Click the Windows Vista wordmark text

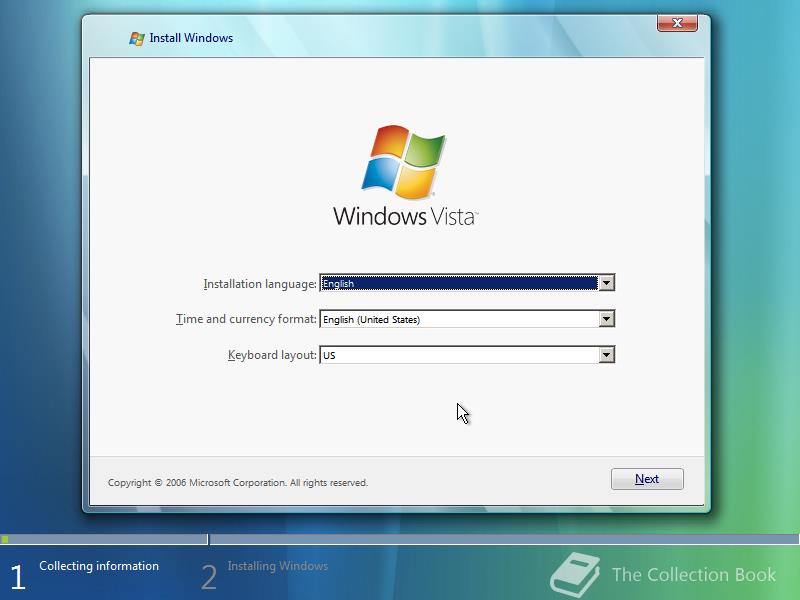pos(406,216)
